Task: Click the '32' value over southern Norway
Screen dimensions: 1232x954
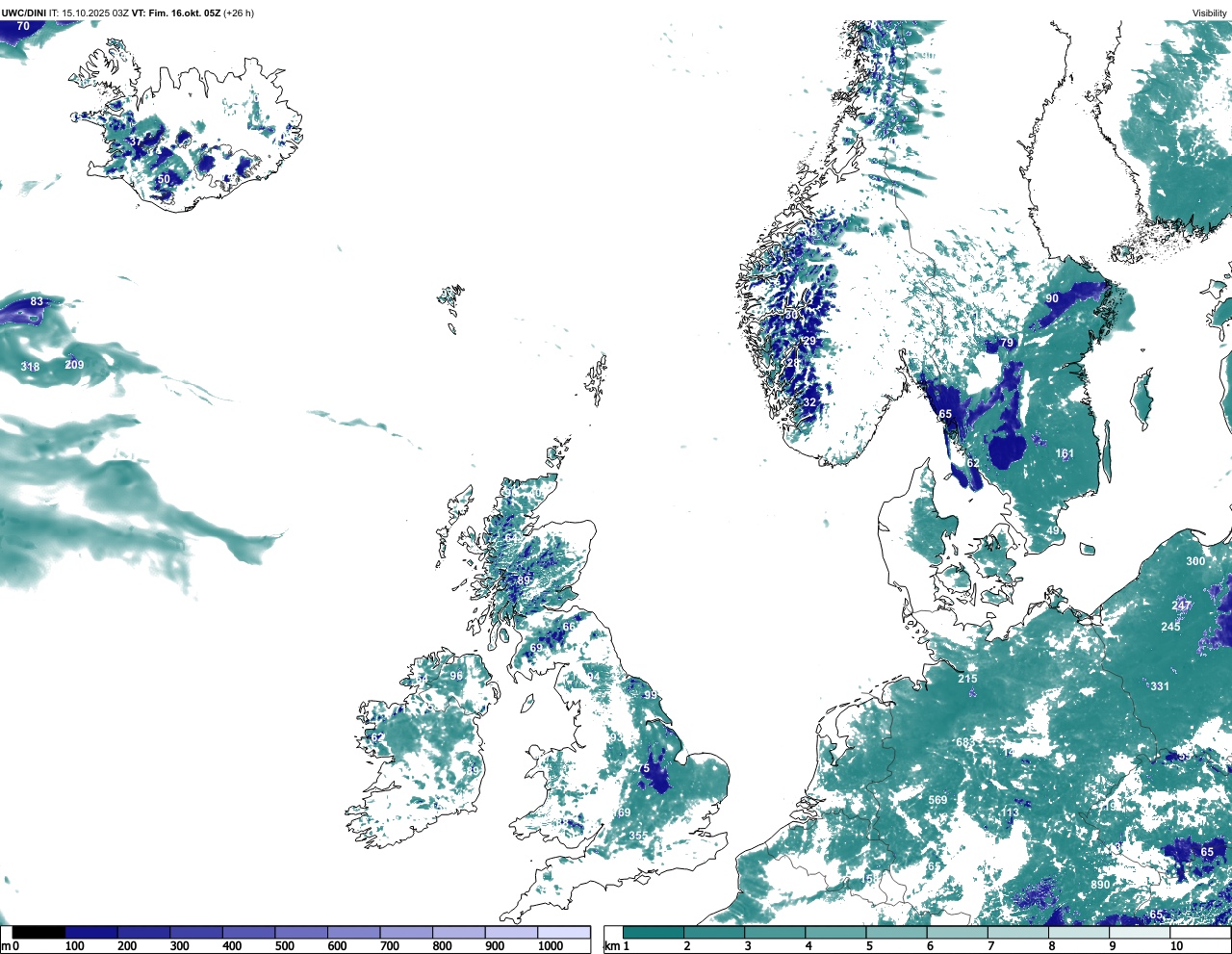Action: [809, 402]
